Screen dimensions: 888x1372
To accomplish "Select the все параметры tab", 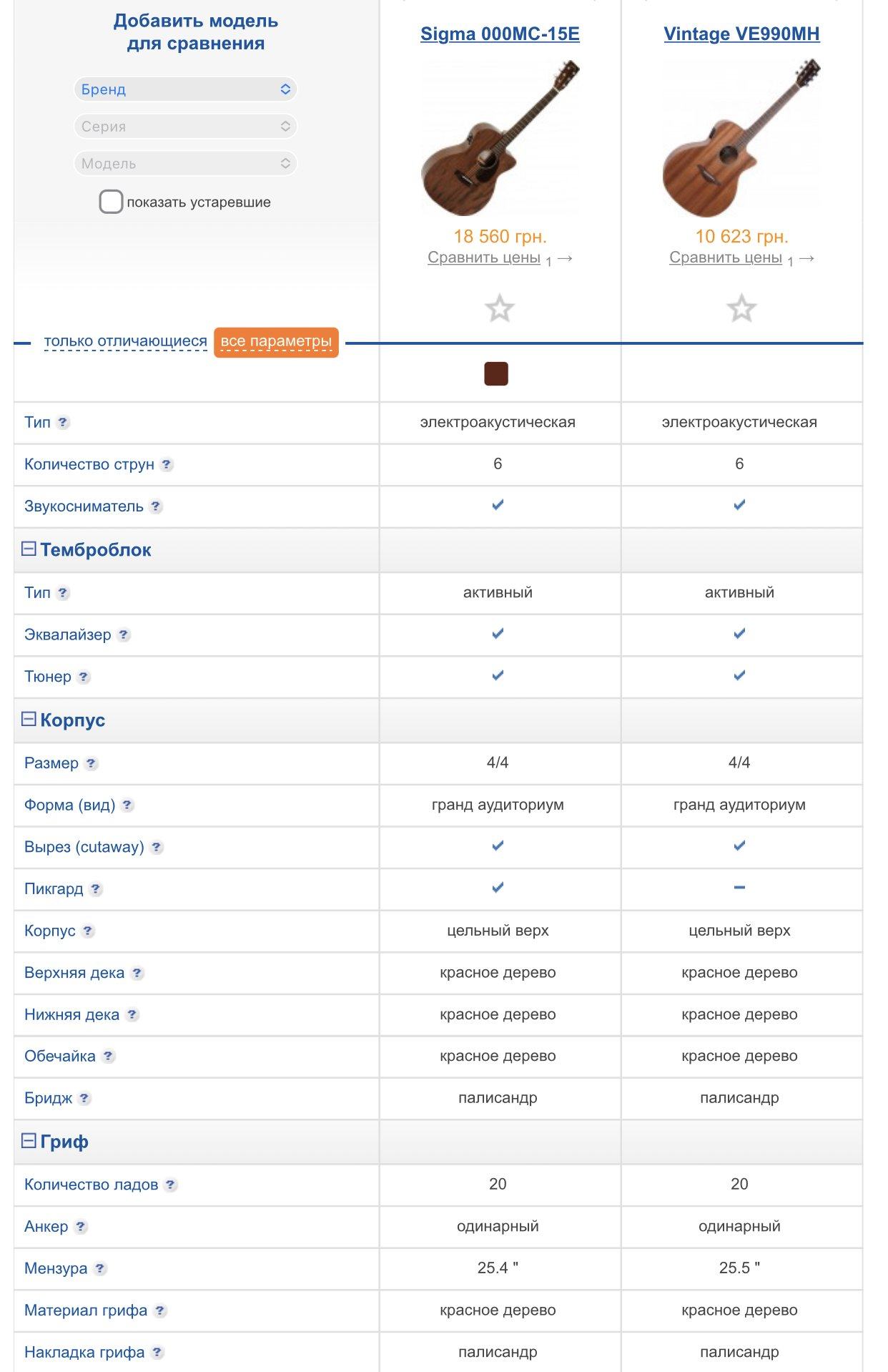I will coord(276,341).
